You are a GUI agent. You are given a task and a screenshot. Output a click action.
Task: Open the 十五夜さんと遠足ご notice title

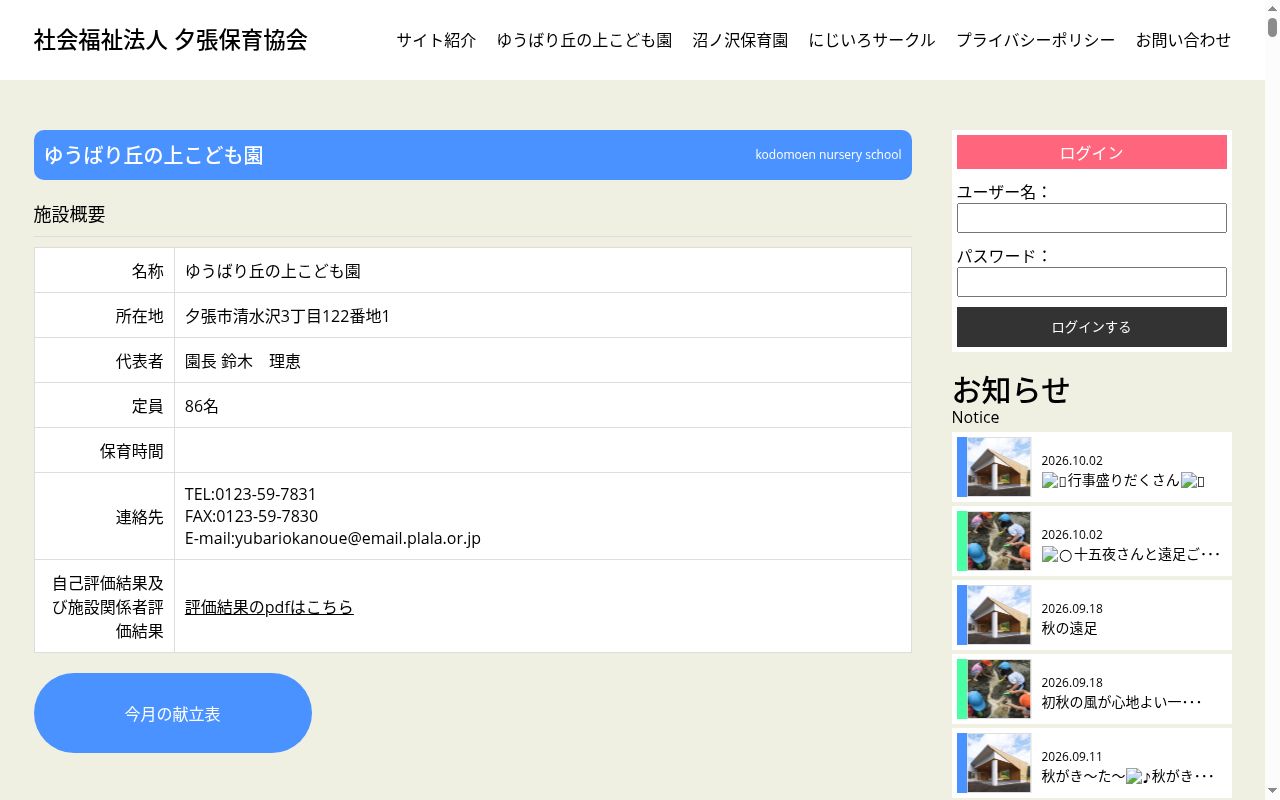coord(1131,554)
